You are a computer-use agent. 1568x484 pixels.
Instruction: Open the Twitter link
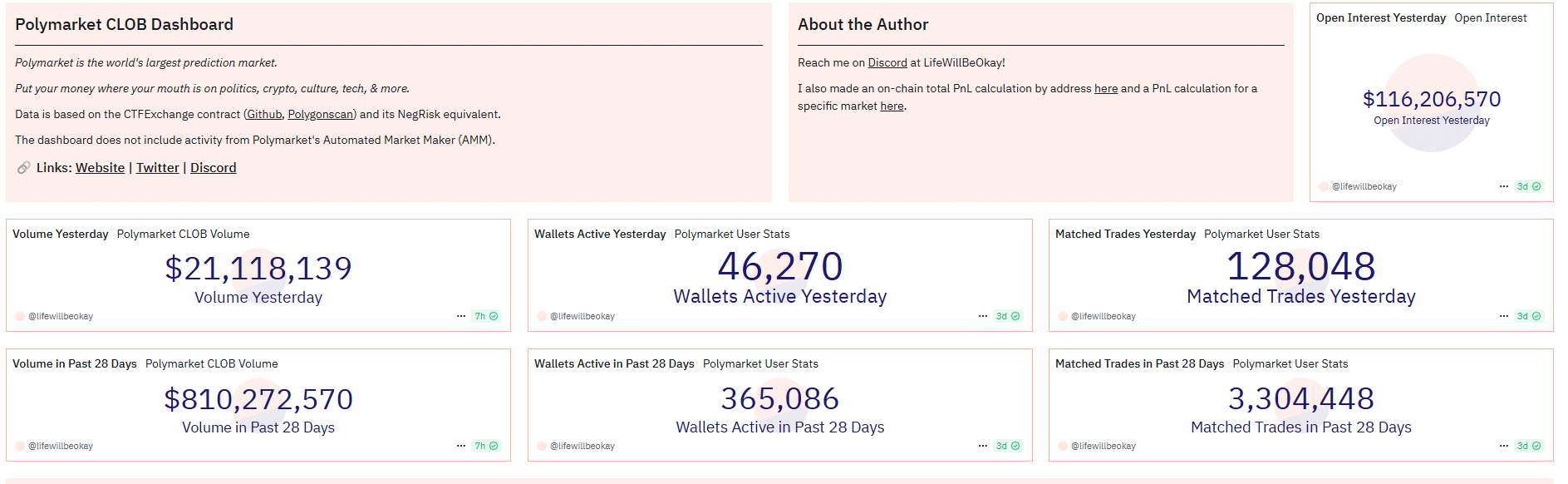158,168
